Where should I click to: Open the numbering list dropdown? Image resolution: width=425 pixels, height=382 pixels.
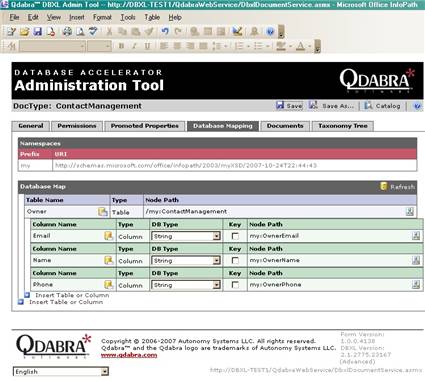248,46
